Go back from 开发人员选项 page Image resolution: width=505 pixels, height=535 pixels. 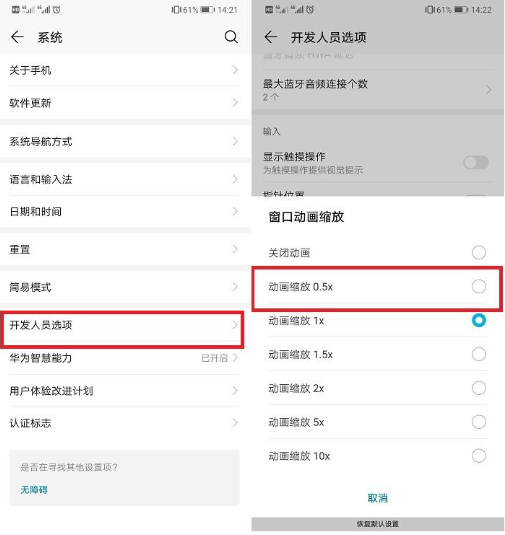click(271, 37)
